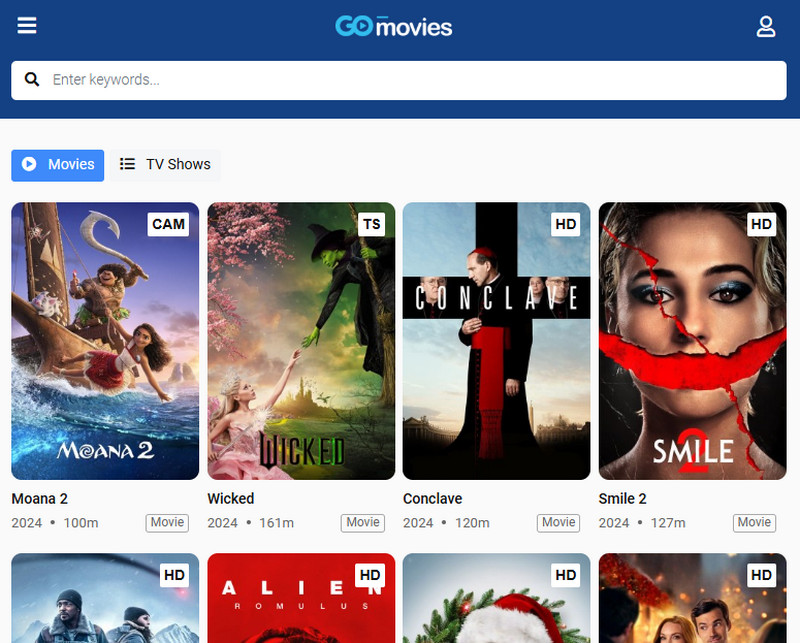Click the HD badge on Smile 2
Screen dimensions: 800x643
point(761,224)
